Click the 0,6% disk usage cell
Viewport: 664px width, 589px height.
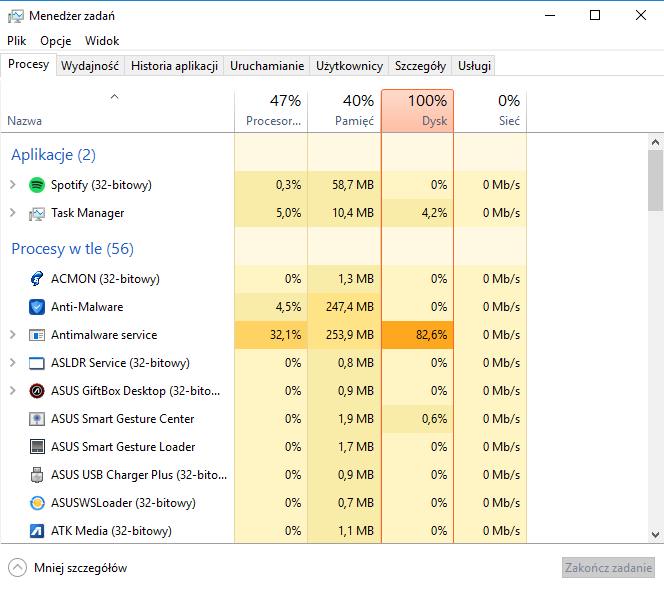pos(418,419)
